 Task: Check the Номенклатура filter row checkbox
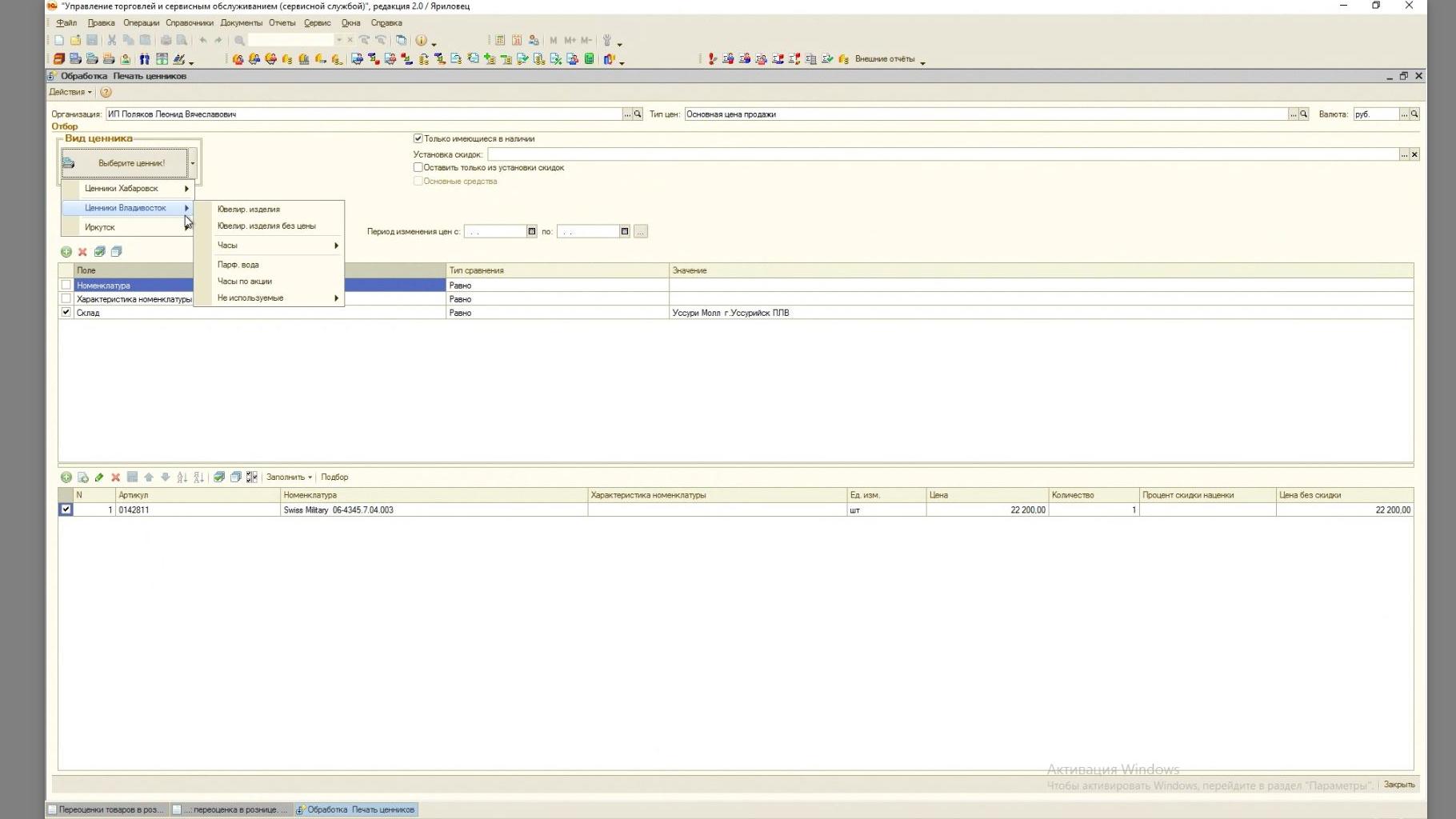point(66,286)
